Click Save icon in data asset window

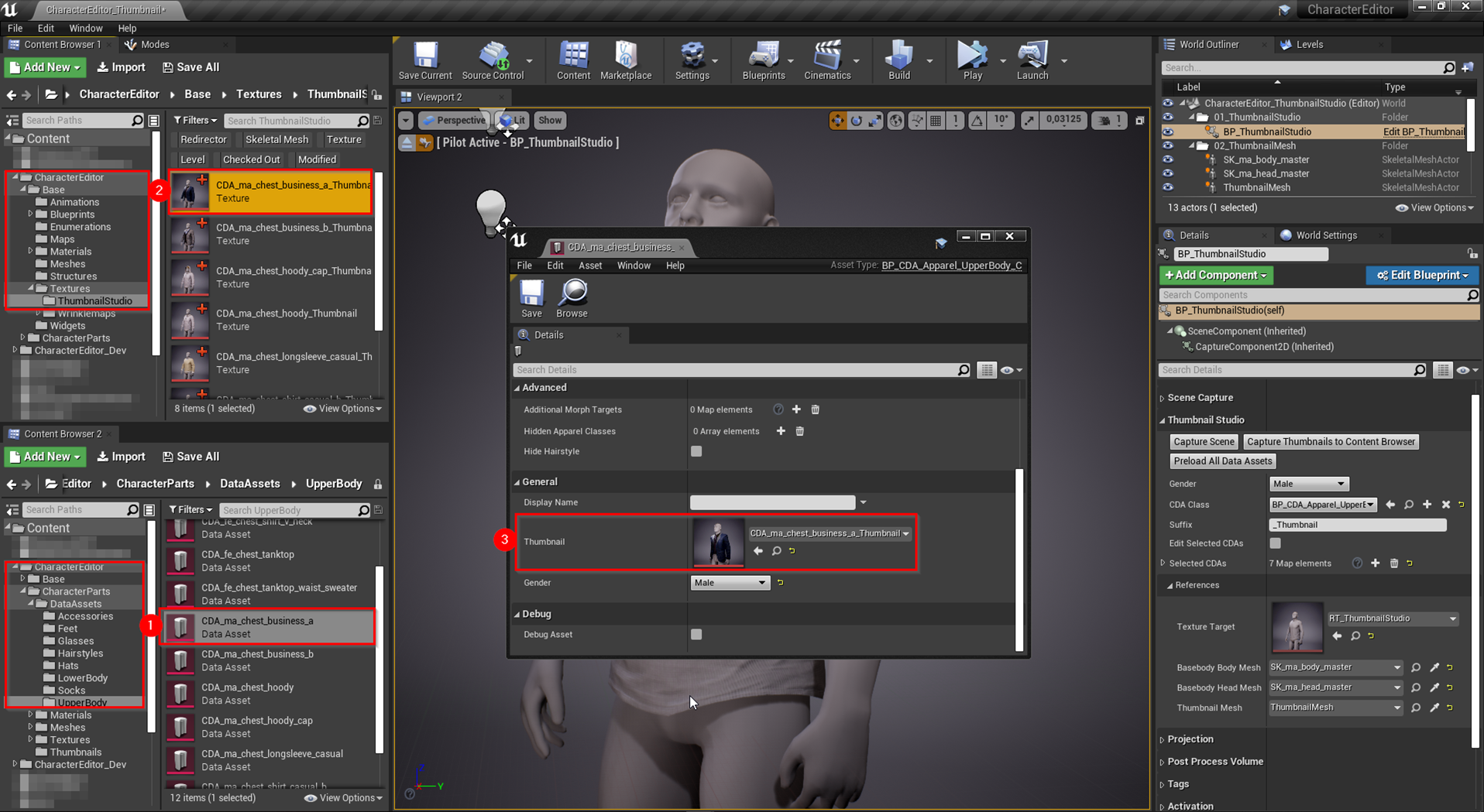531,299
